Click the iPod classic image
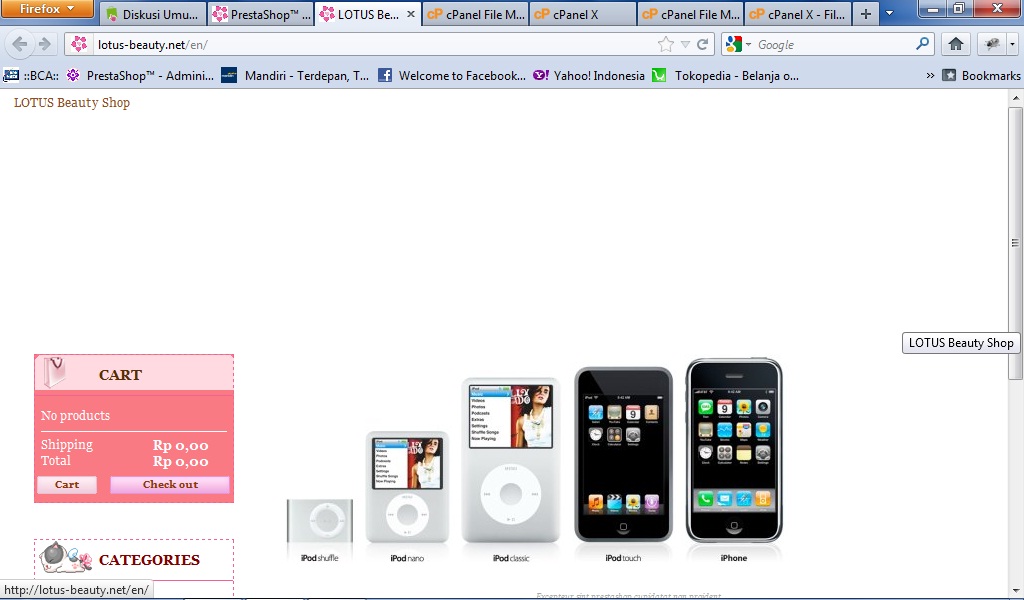The image size is (1024, 600). [x=511, y=460]
